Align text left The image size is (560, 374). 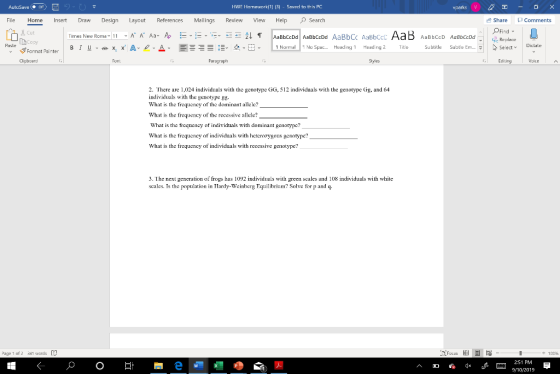[x=183, y=48]
